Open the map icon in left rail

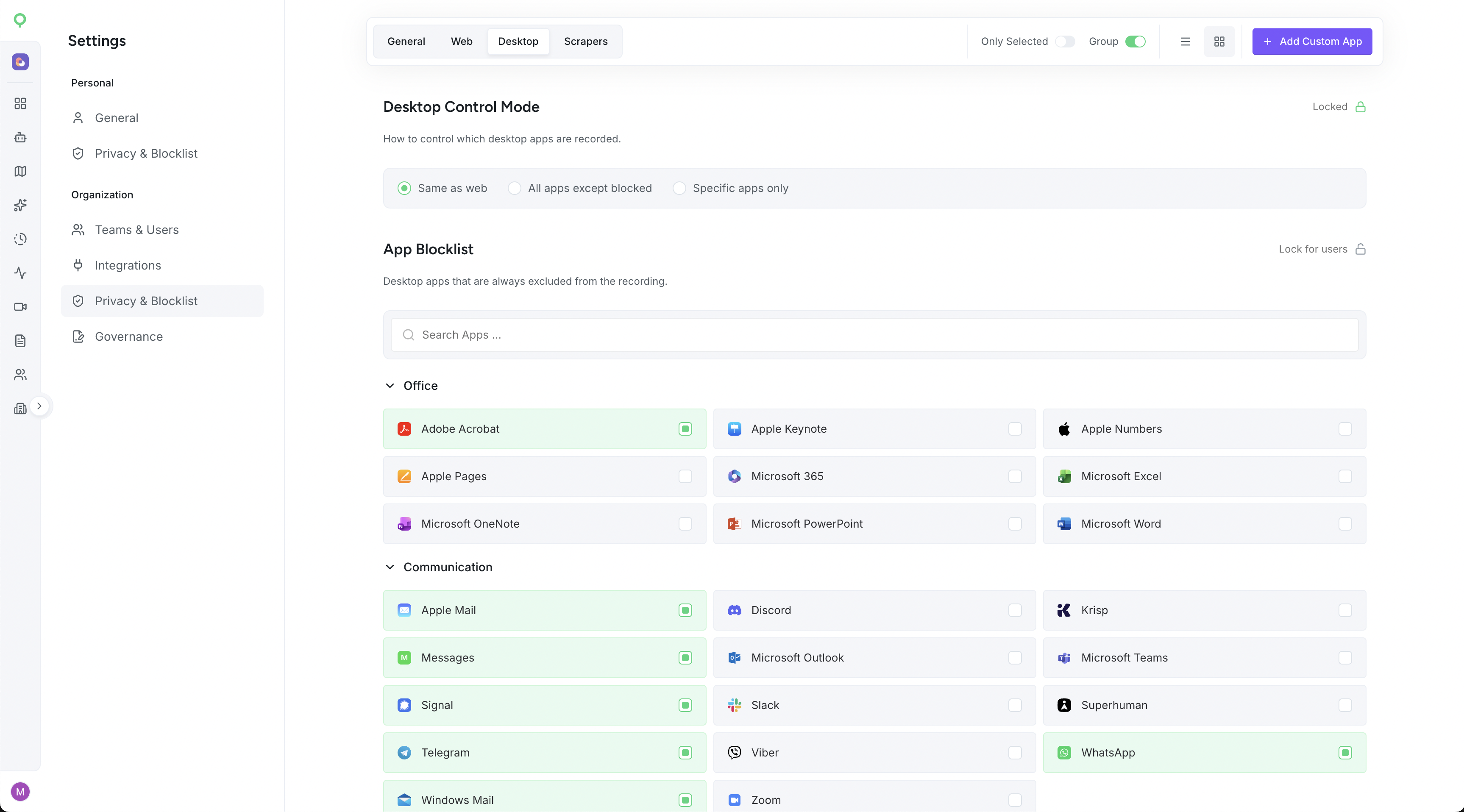tap(20, 171)
